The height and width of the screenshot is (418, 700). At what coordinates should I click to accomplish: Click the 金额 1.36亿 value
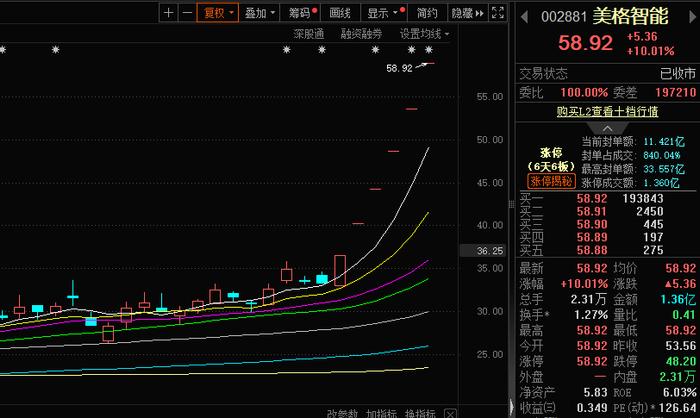click(x=678, y=299)
